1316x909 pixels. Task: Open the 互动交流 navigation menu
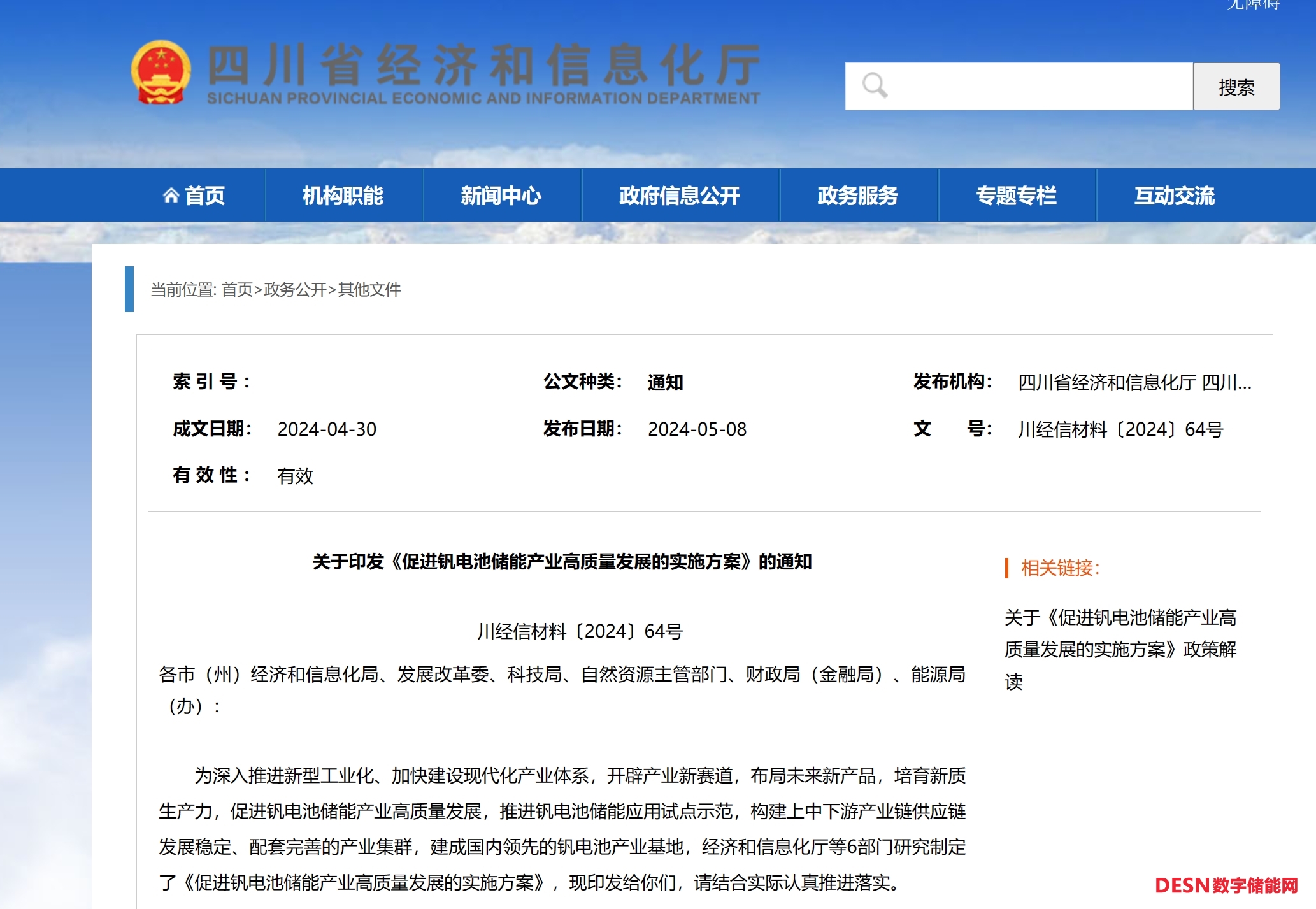pos(1174,196)
